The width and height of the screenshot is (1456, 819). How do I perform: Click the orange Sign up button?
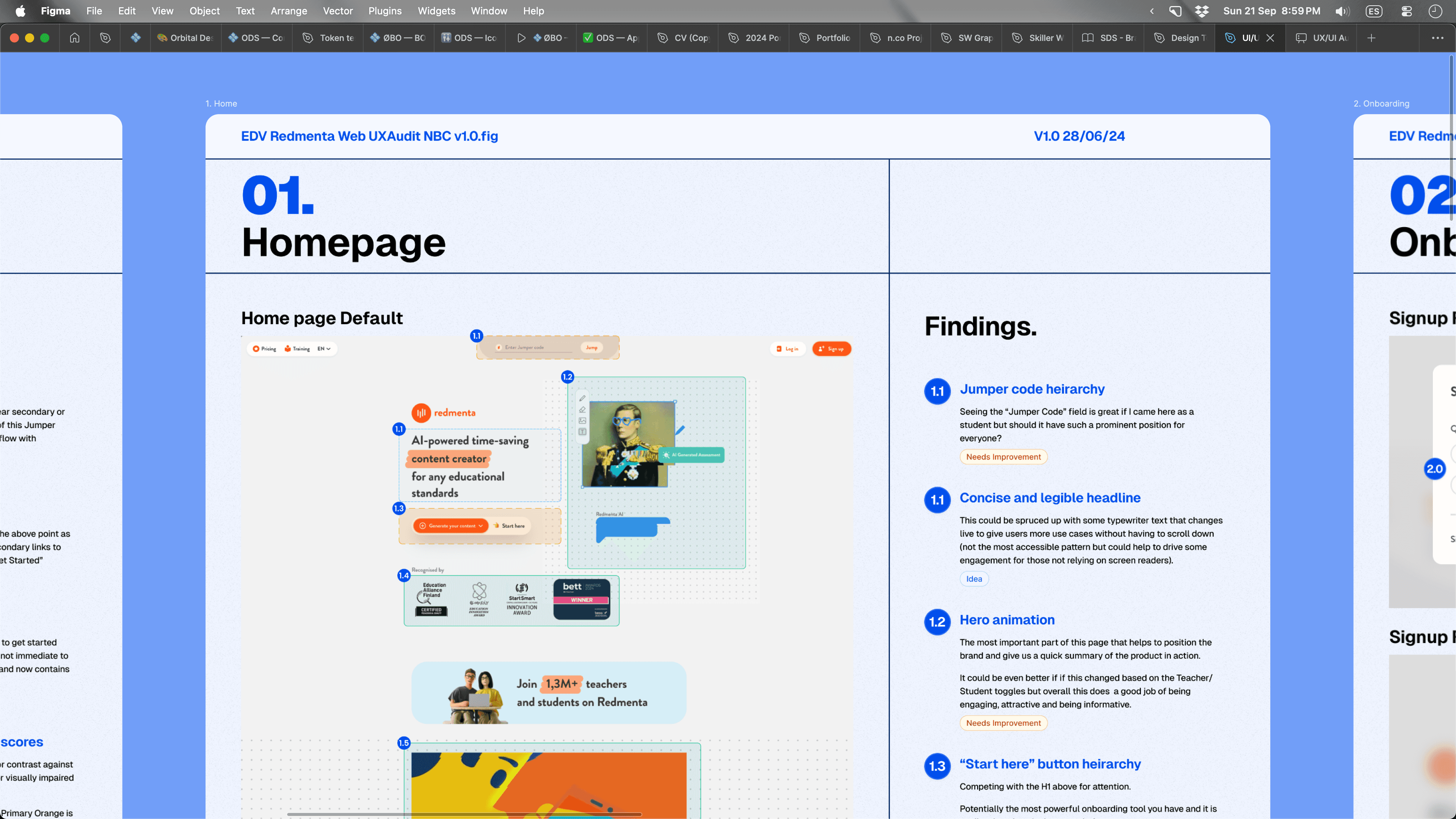coord(832,349)
